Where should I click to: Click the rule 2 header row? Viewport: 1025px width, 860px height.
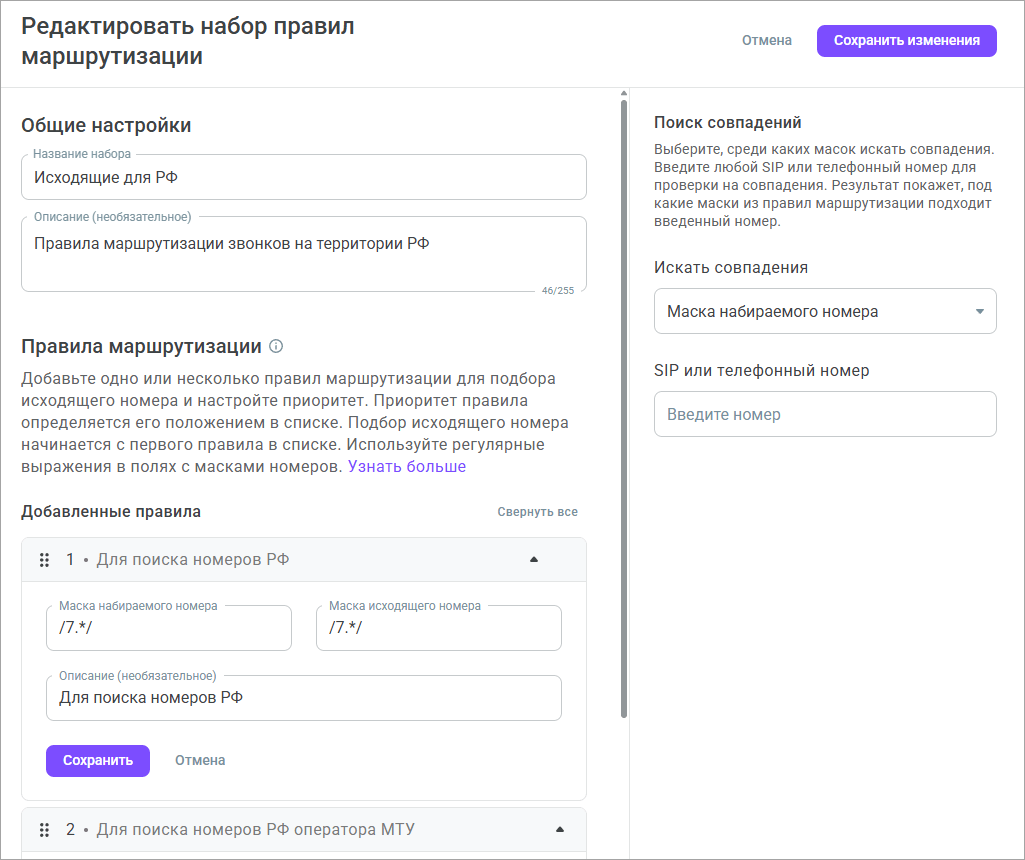(300, 829)
